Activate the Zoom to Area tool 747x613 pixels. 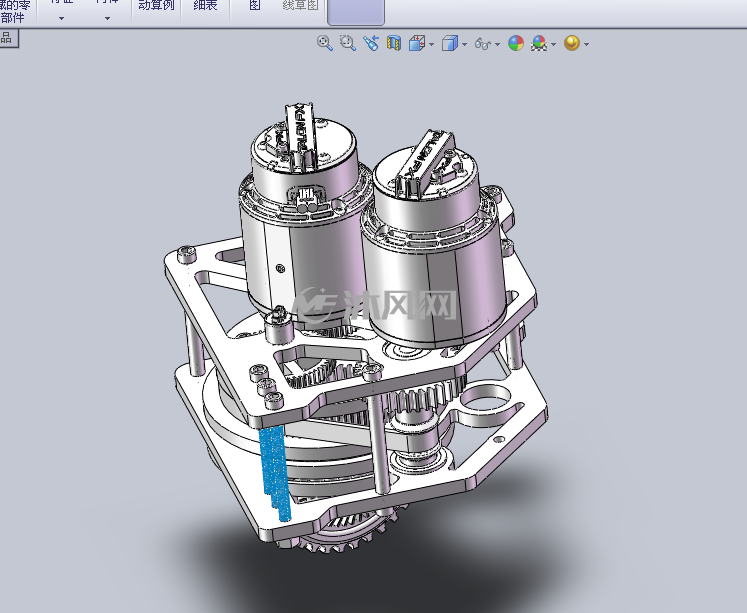[348, 43]
